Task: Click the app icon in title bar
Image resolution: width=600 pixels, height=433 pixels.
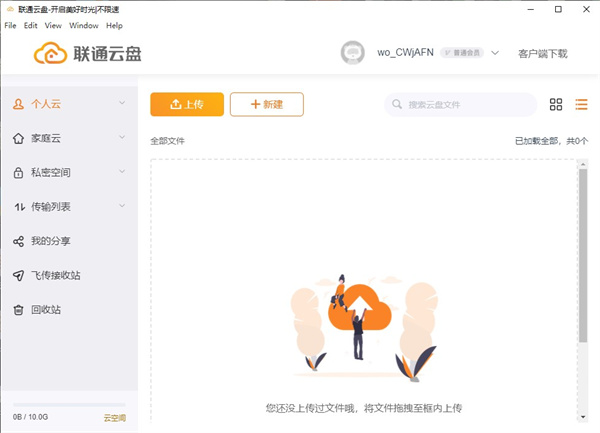Action: click(x=10, y=9)
